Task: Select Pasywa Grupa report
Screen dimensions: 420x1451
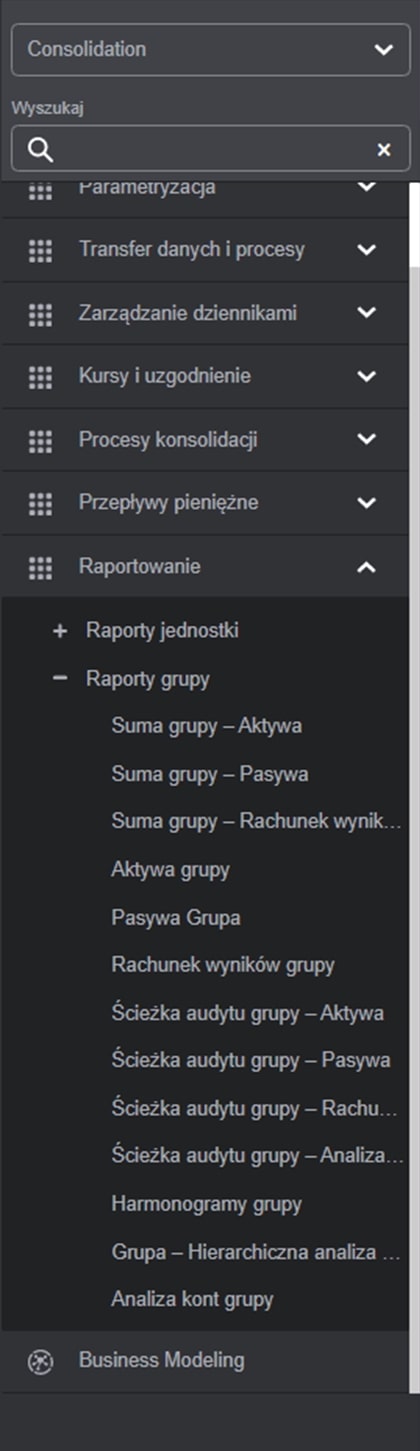Action: click(176, 918)
